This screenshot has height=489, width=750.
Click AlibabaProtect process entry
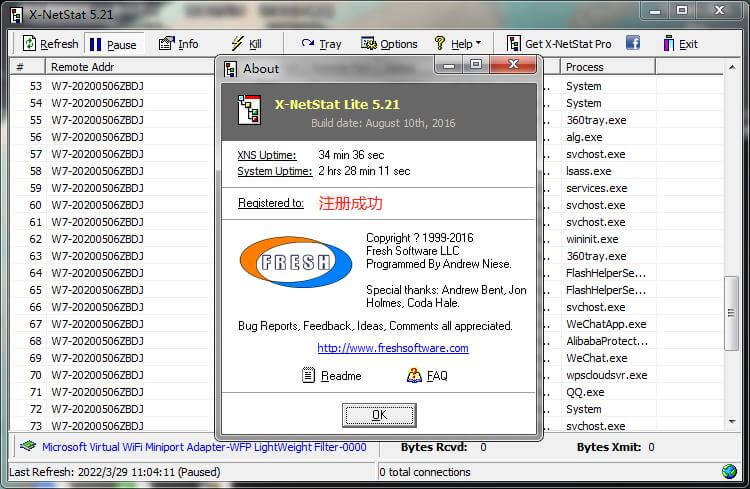click(x=607, y=341)
